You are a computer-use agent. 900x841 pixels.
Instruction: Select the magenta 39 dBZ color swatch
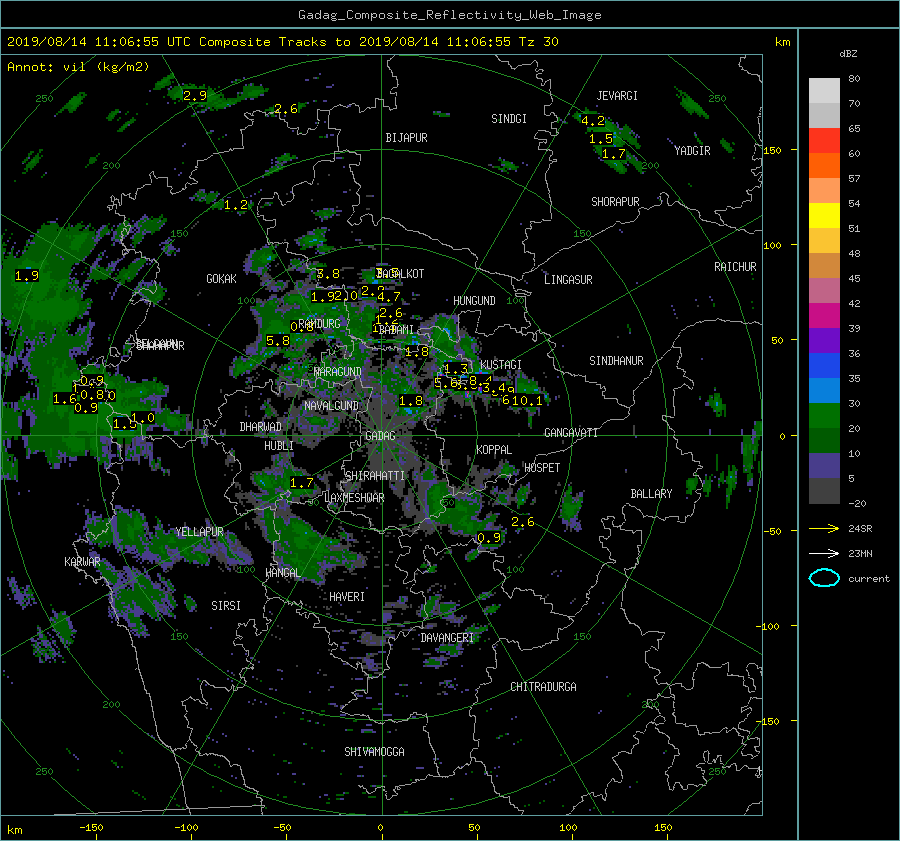click(x=824, y=316)
